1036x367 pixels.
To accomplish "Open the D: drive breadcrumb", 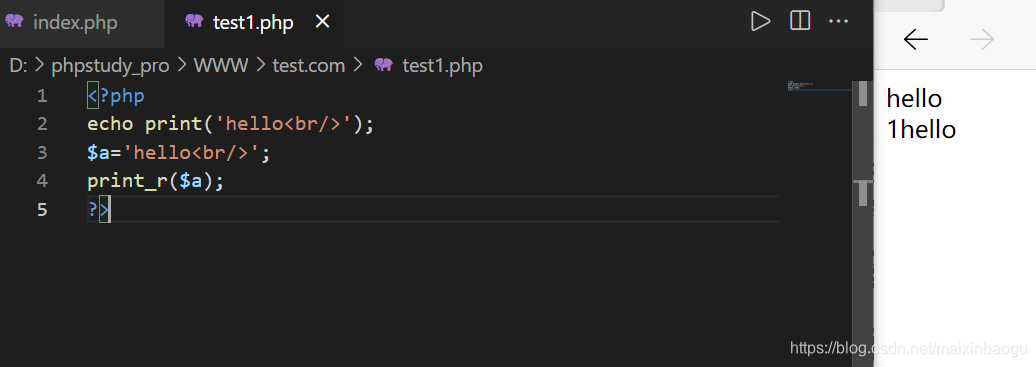I will click(18, 65).
